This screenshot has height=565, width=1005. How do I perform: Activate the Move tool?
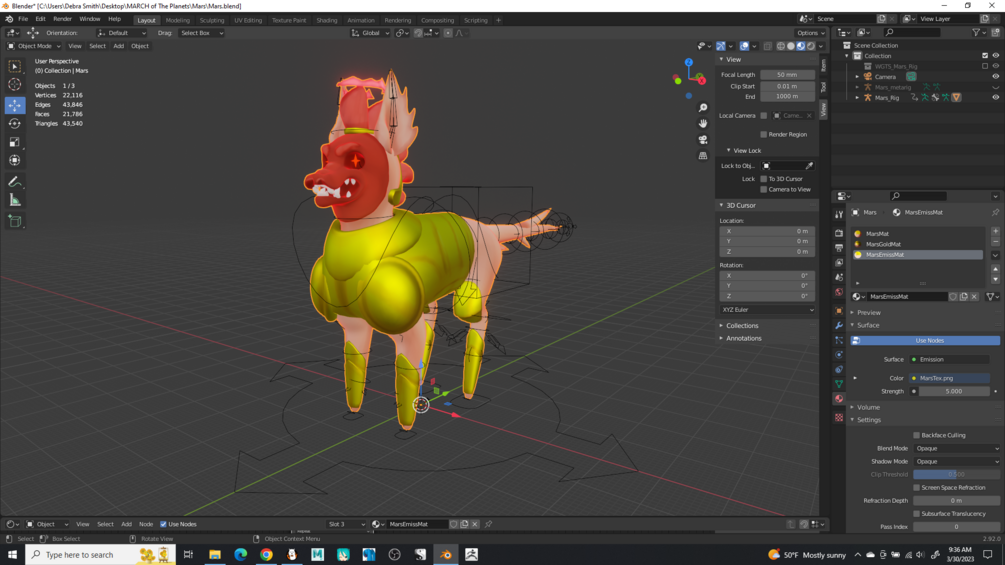pos(14,104)
